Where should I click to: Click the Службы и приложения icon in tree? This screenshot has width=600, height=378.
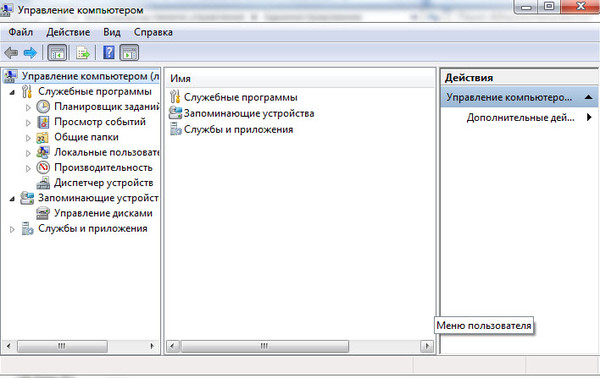pyautogui.click(x=27, y=229)
